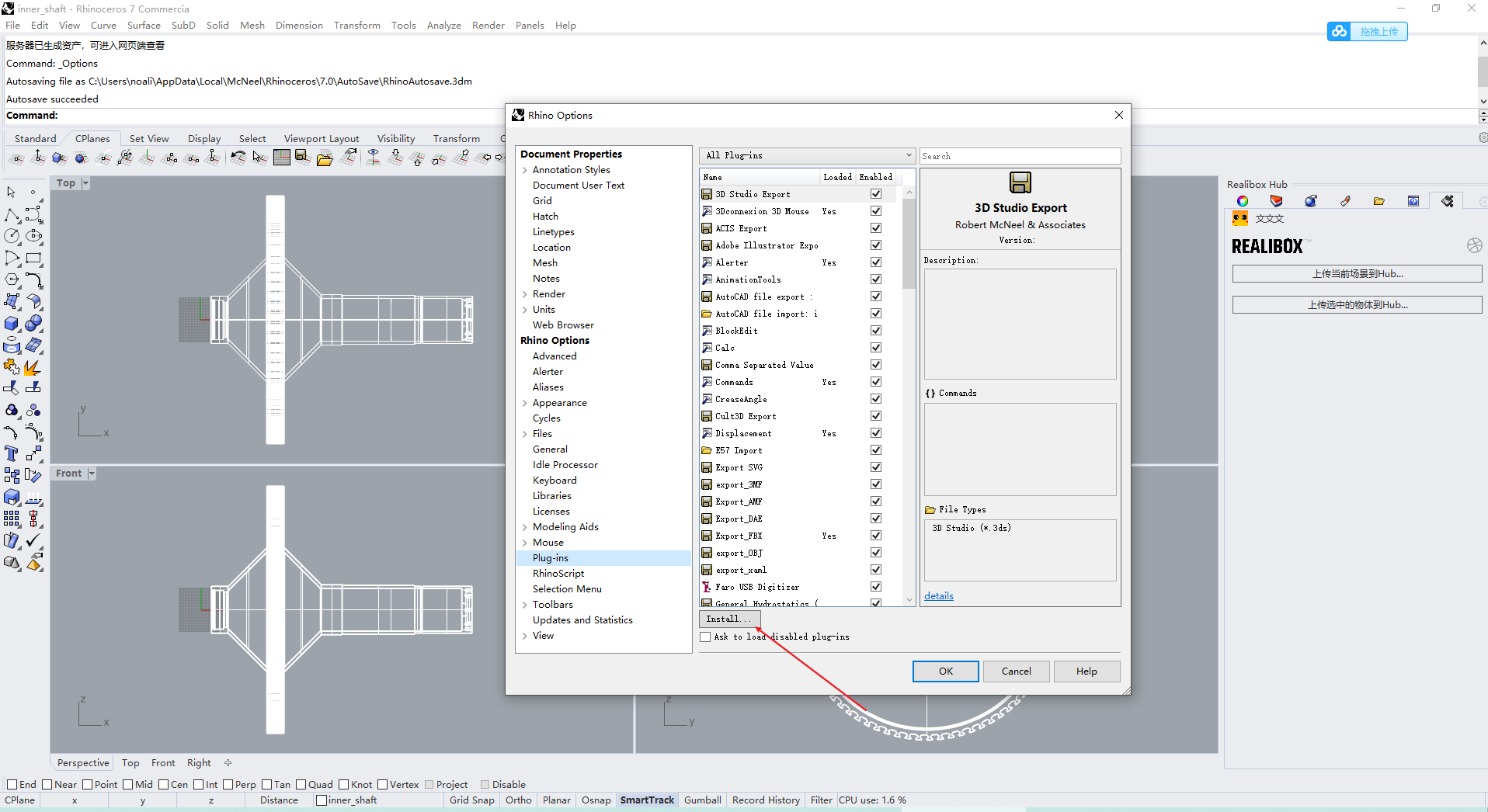The width and height of the screenshot is (1488, 812).
Task: Click the Realibox globe icon
Action: point(1475,245)
